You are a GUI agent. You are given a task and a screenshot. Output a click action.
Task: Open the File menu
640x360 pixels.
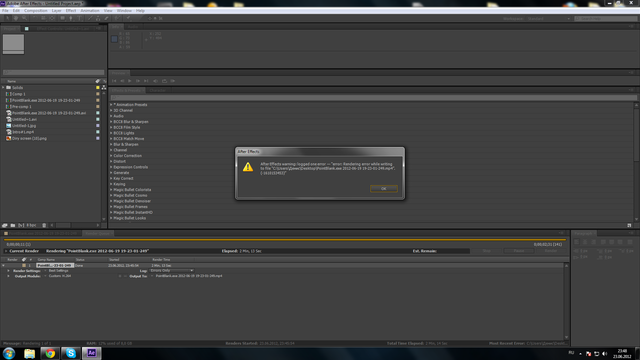coord(5,11)
